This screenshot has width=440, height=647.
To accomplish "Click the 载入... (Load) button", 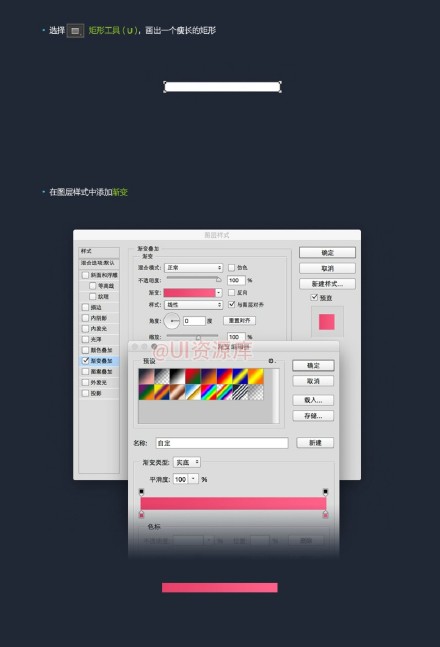I will click(313, 400).
